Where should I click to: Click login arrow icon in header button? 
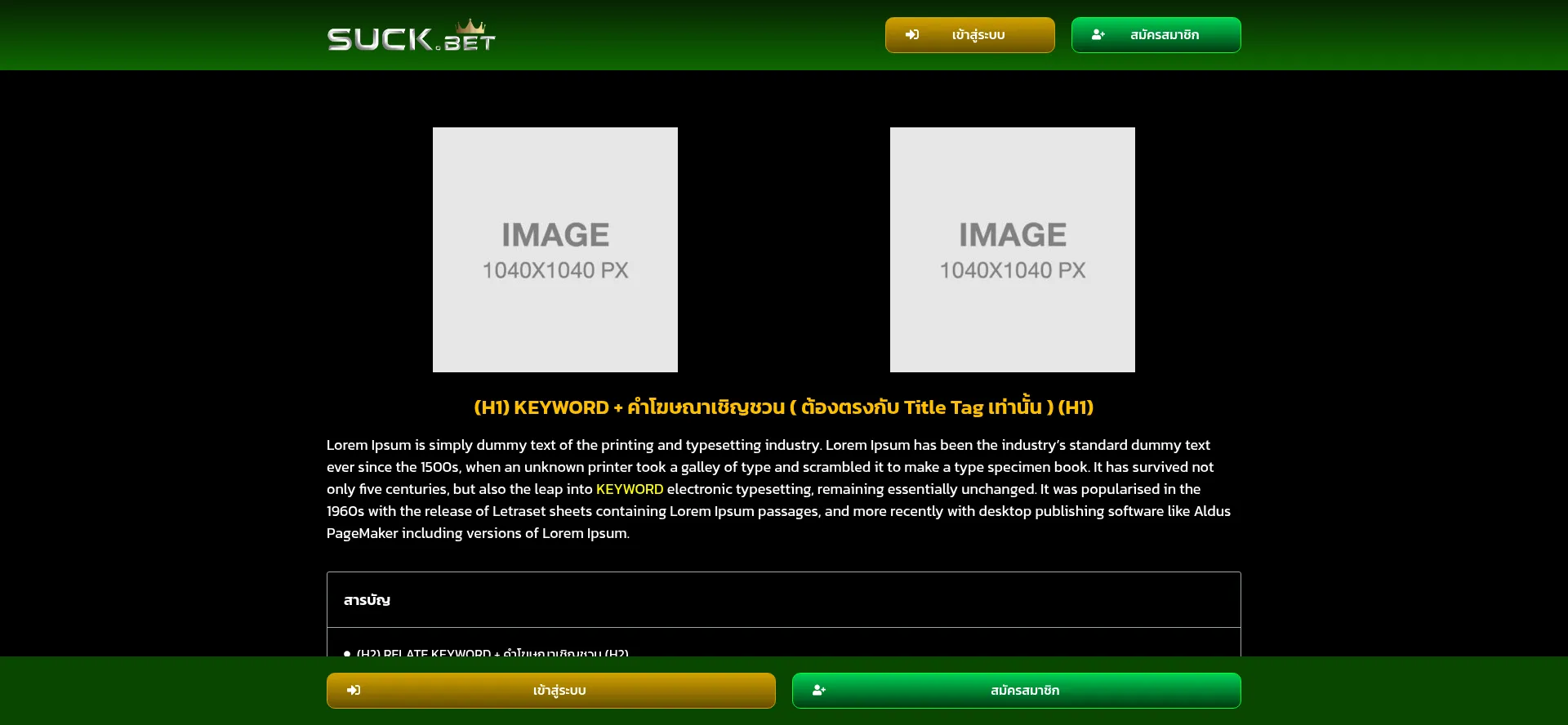tap(912, 35)
